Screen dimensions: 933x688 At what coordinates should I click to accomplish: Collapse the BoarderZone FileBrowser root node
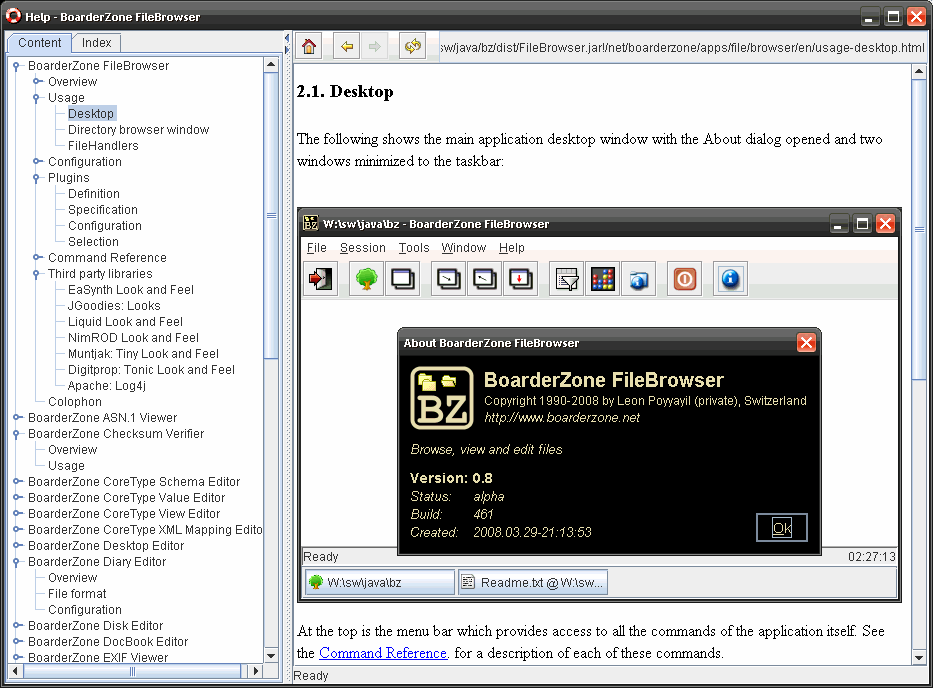coord(17,66)
